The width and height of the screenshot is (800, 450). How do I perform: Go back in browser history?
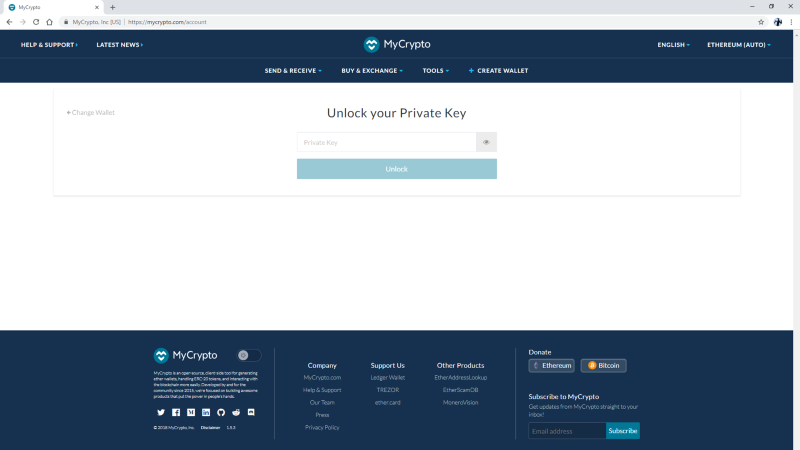[x=9, y=22]
